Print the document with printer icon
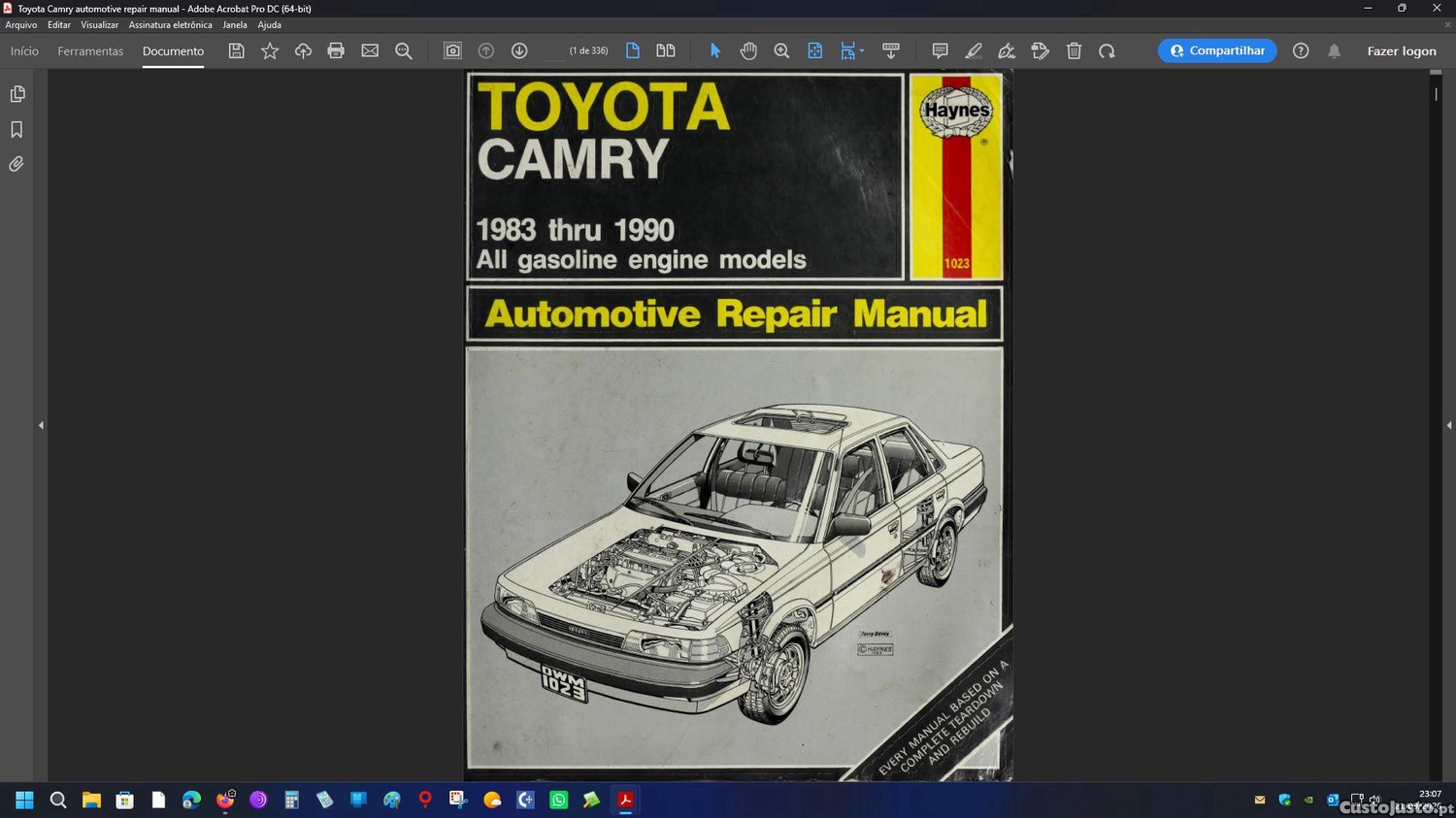This screenshot has width=1456, height=818. coord(336,50)
